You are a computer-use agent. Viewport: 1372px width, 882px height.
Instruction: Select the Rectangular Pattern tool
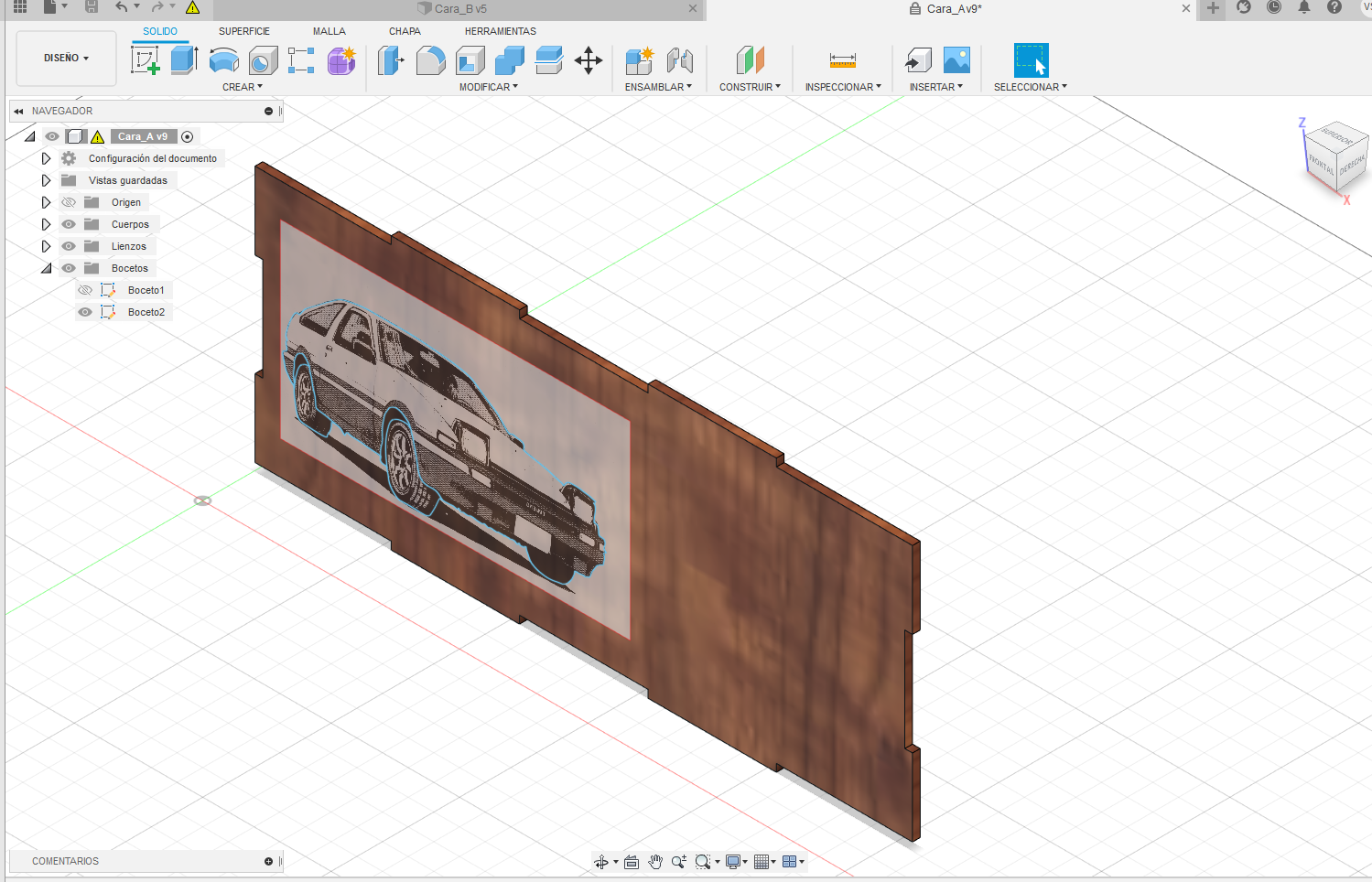pos(301,60)
